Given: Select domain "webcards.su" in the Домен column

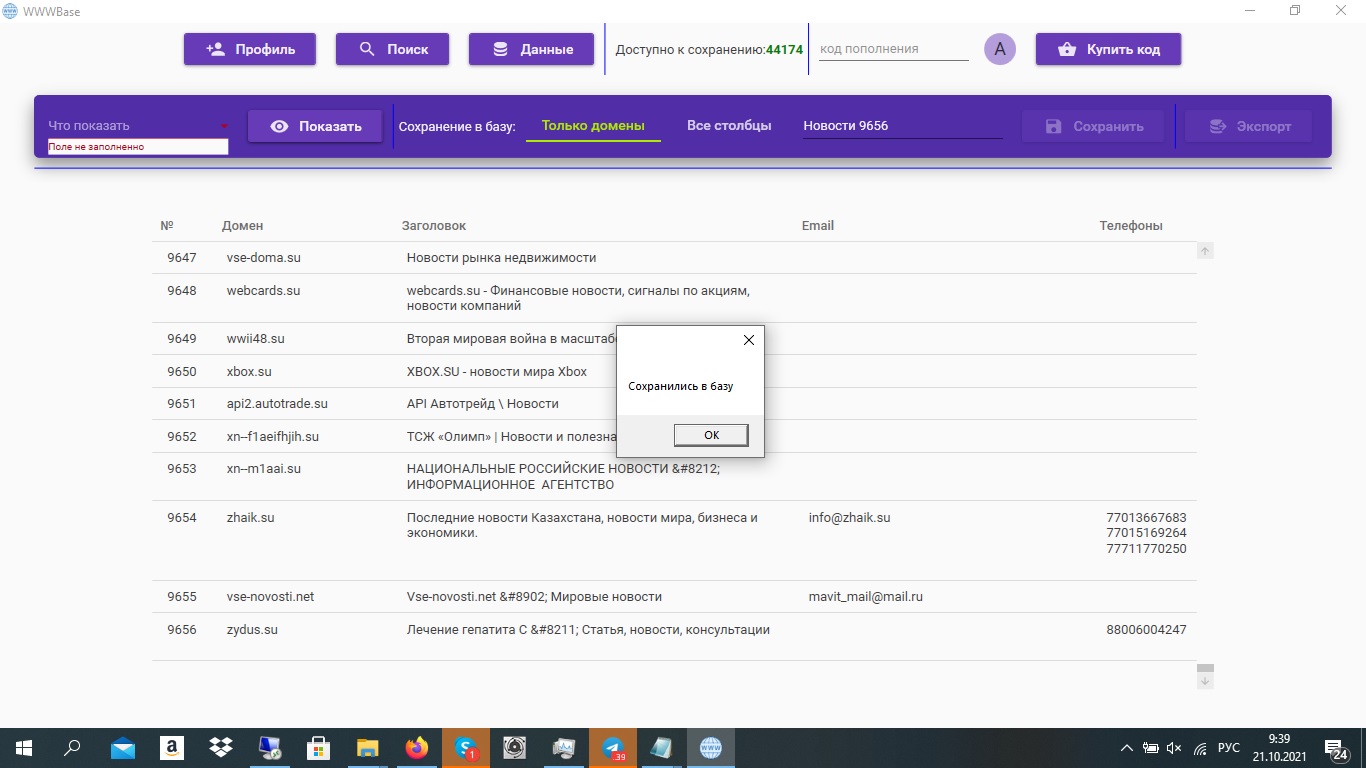Looking at the screenshot, I should tap(264, 291).
